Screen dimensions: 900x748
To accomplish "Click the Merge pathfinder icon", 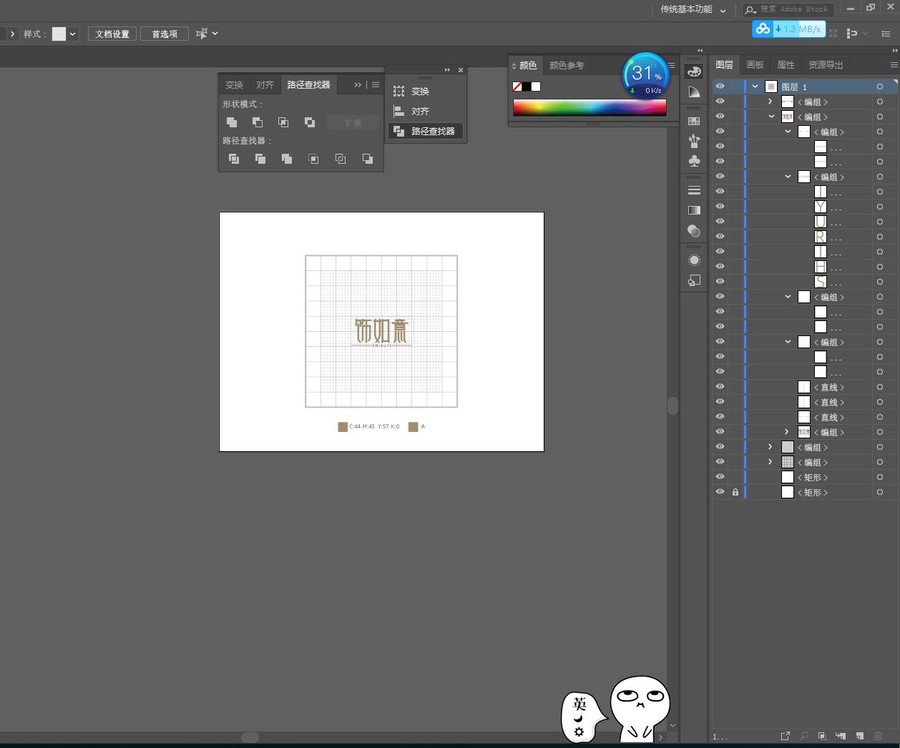I will [287, 158].
